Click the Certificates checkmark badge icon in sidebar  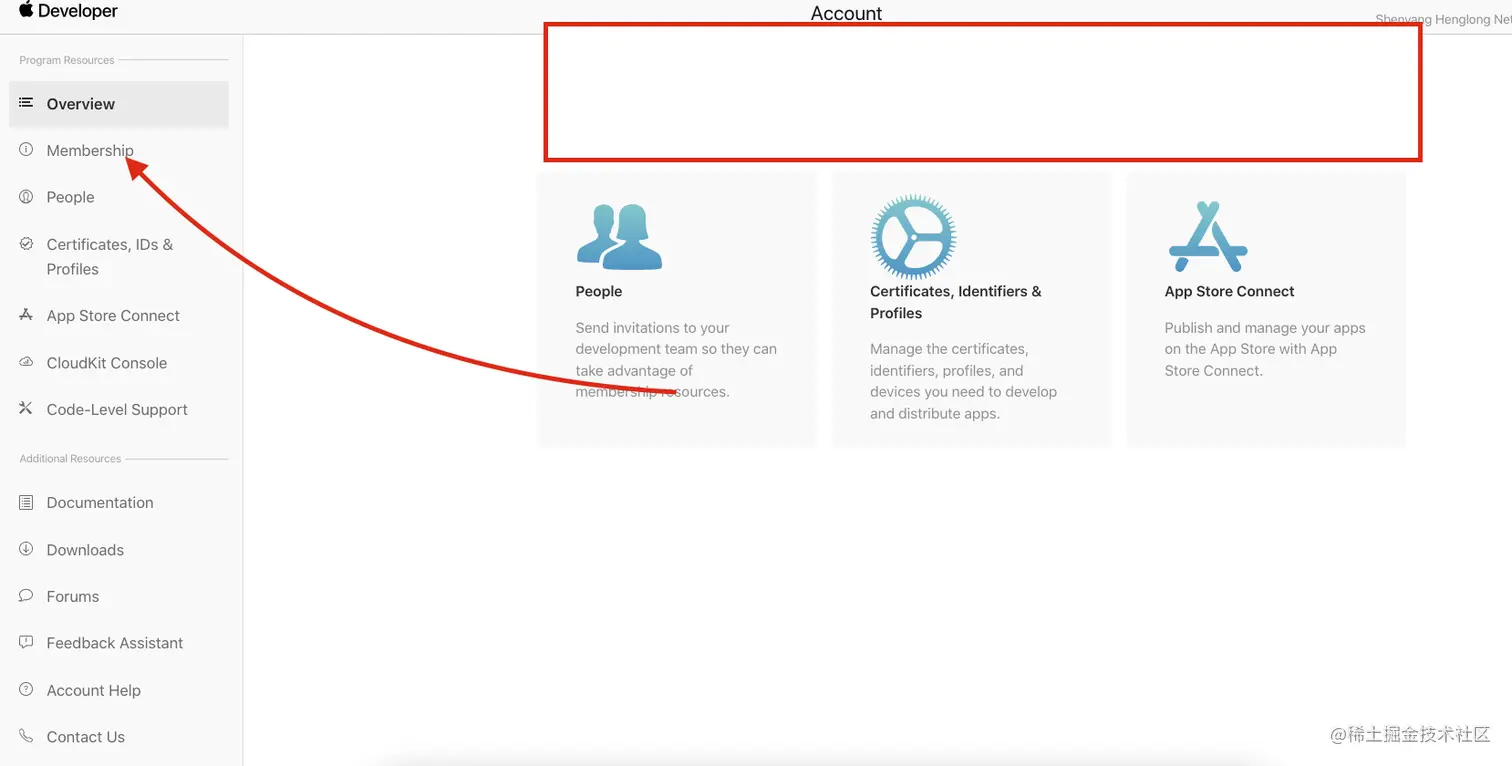click(x=26, y=243)
